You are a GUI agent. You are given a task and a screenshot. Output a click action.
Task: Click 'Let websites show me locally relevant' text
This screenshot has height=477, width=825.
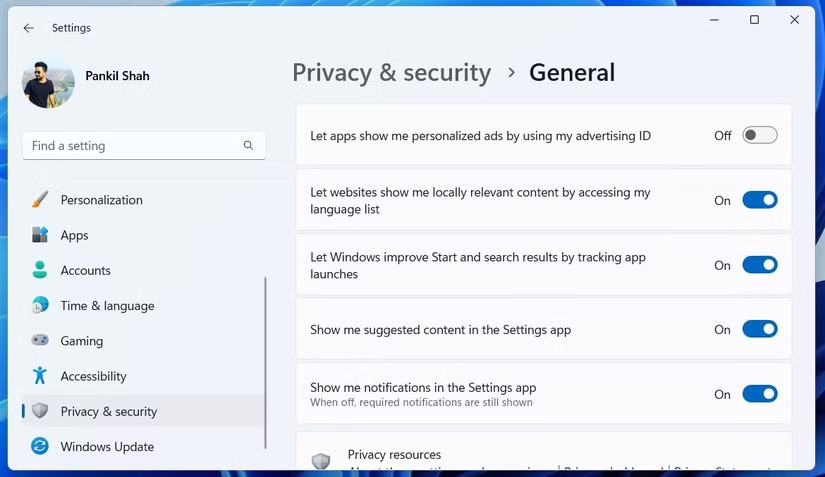pyautogui.click(x=480, y=200)
